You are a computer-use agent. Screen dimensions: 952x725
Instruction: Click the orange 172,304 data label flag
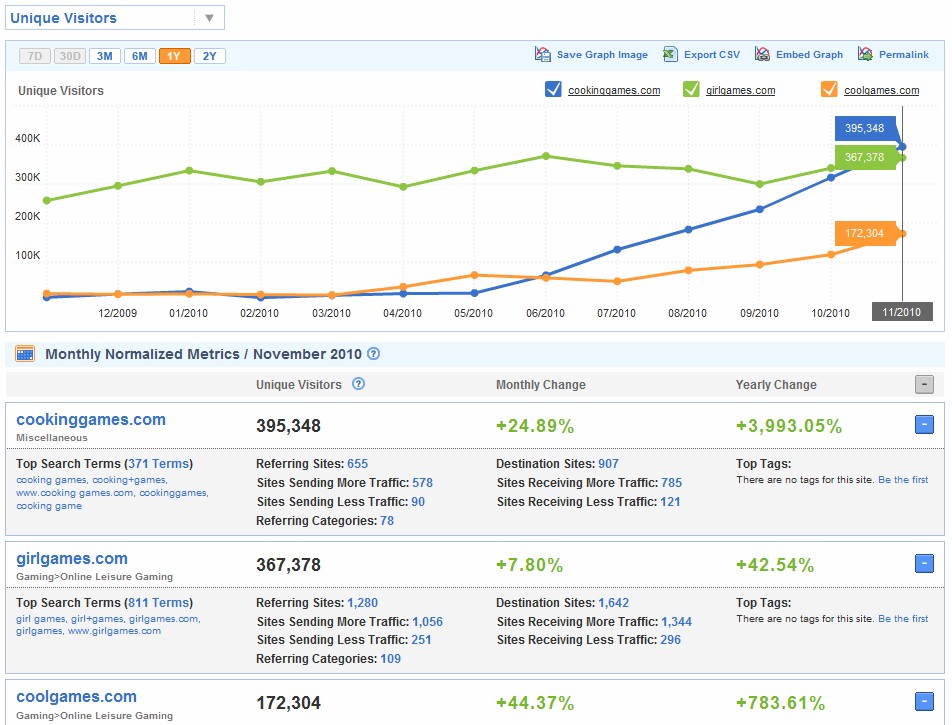(865, 233)
